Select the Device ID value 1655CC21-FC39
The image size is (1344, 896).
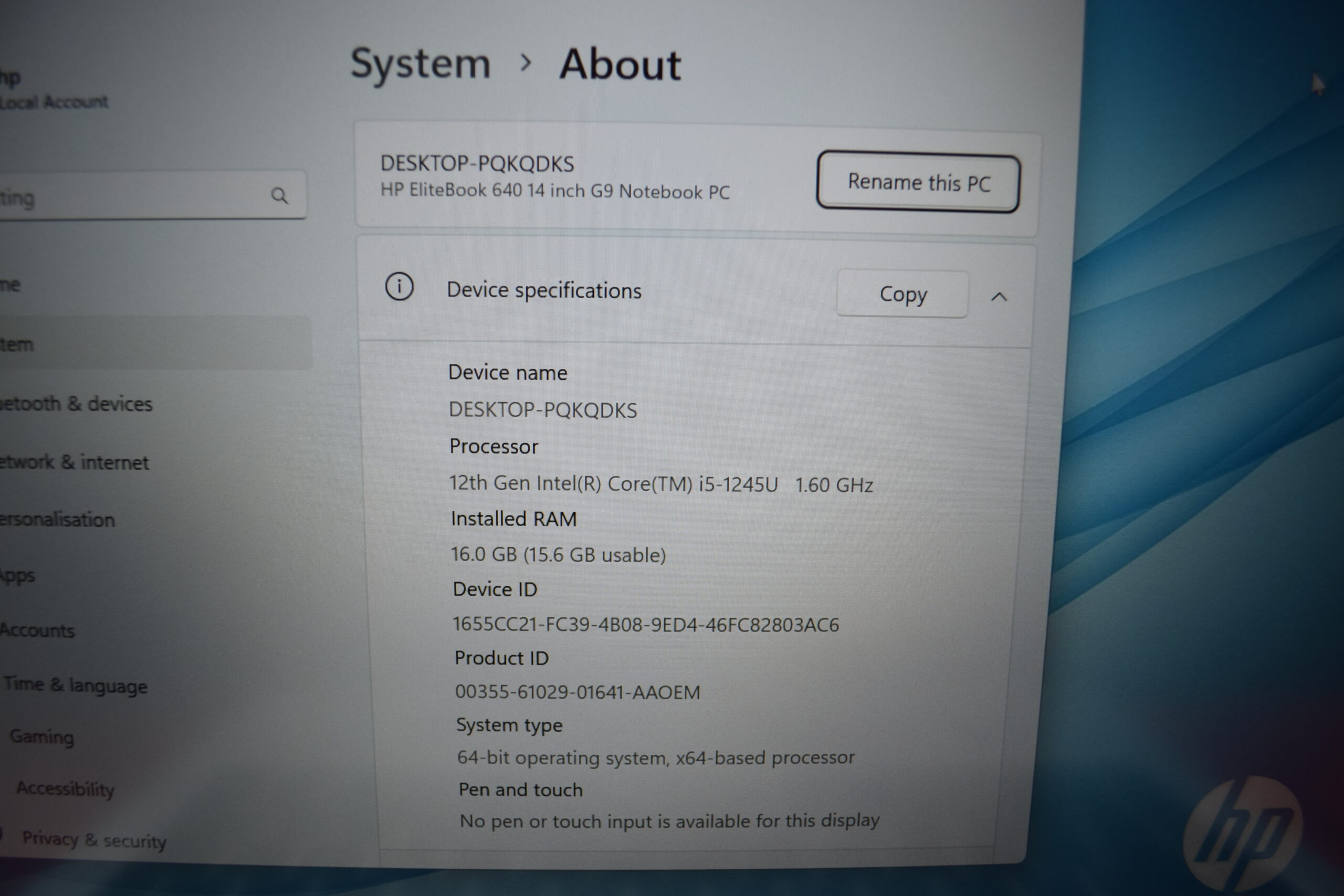pos(646,625)
